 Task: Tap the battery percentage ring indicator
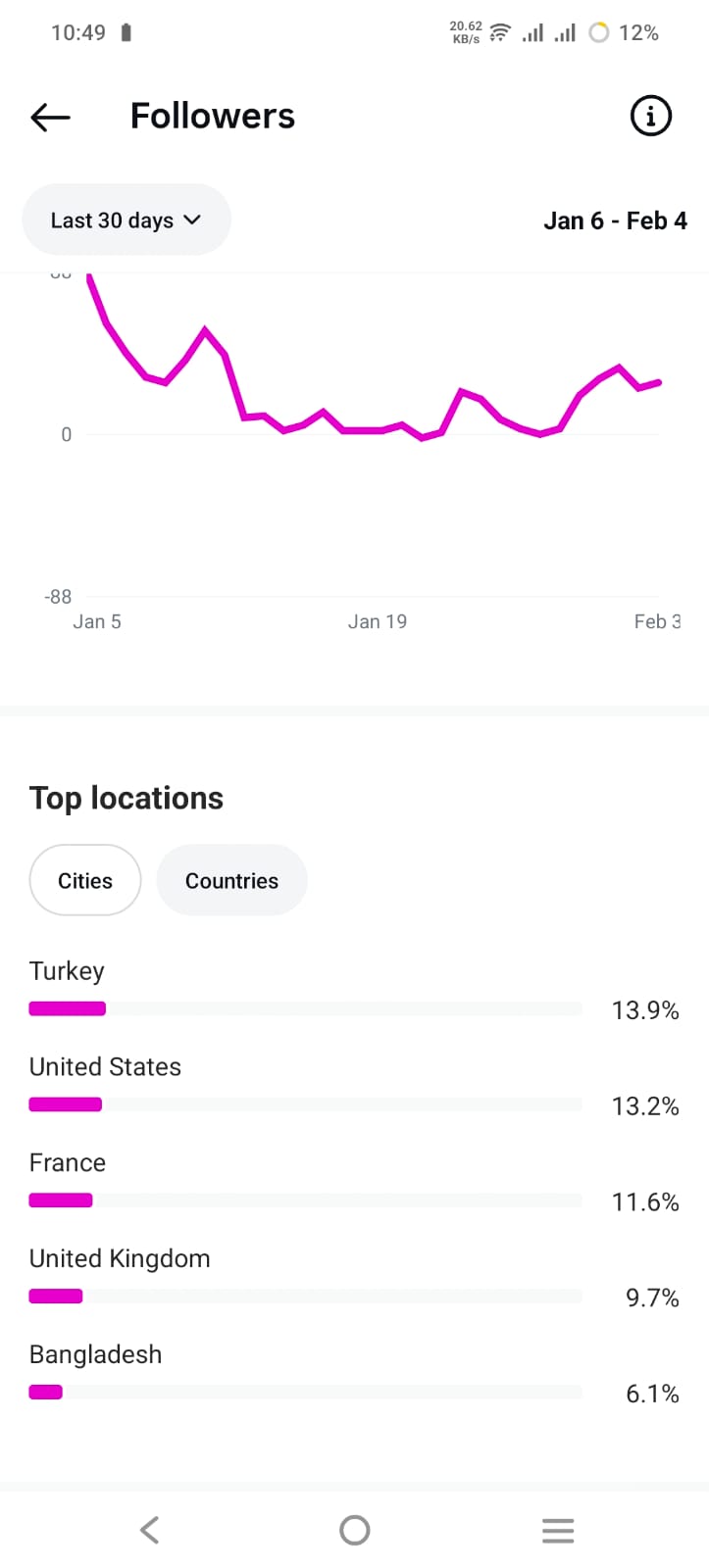[598, 32]
